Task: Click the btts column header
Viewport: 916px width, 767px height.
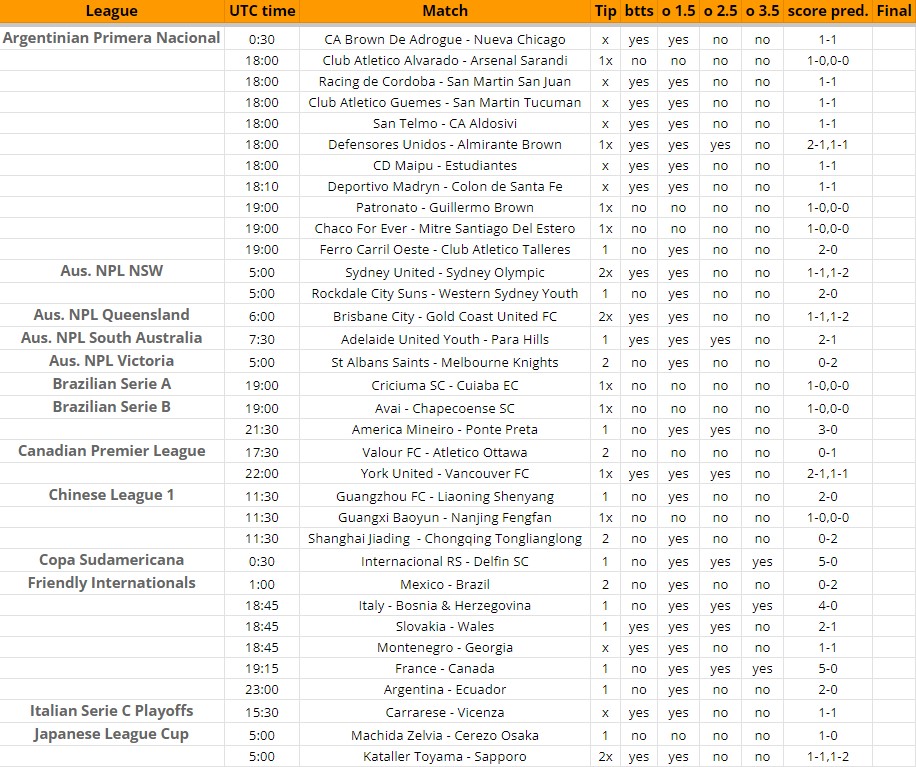Action: point(639,11)
